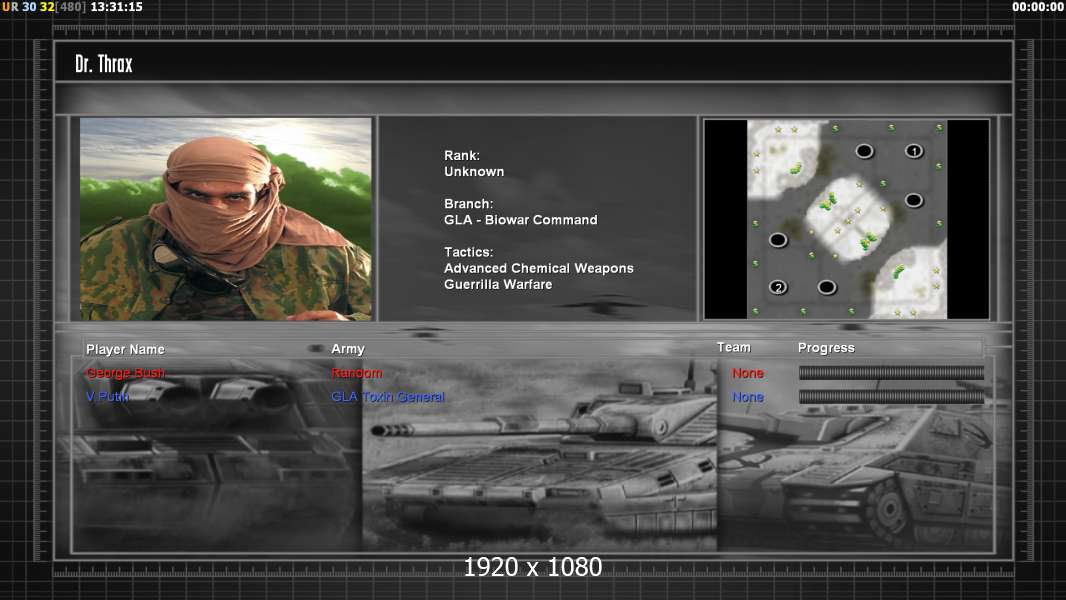Click the red None team value

pyautogui.click(x=748, y=373)
